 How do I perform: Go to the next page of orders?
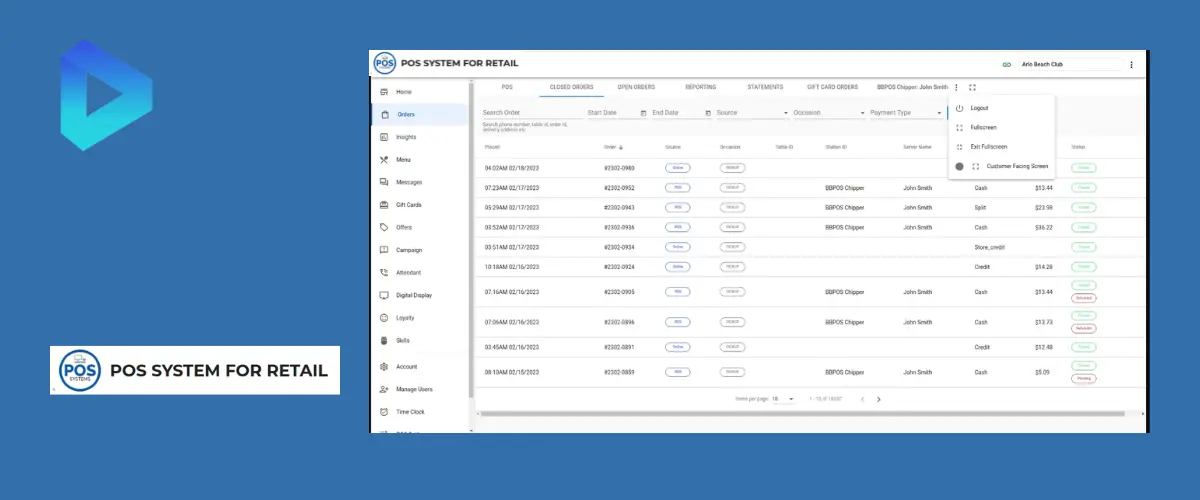coord(878,399)
